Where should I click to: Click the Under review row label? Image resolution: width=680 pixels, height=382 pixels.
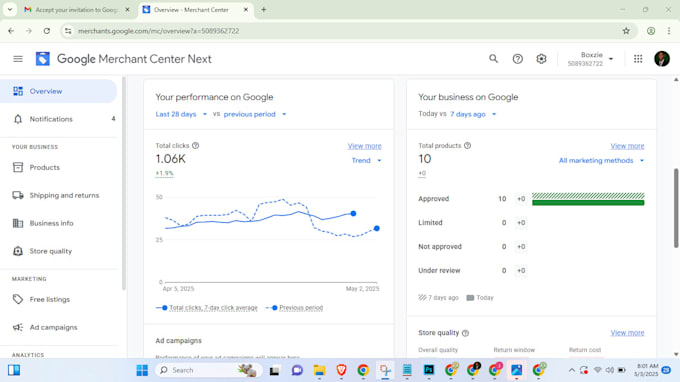coord(439,270)
